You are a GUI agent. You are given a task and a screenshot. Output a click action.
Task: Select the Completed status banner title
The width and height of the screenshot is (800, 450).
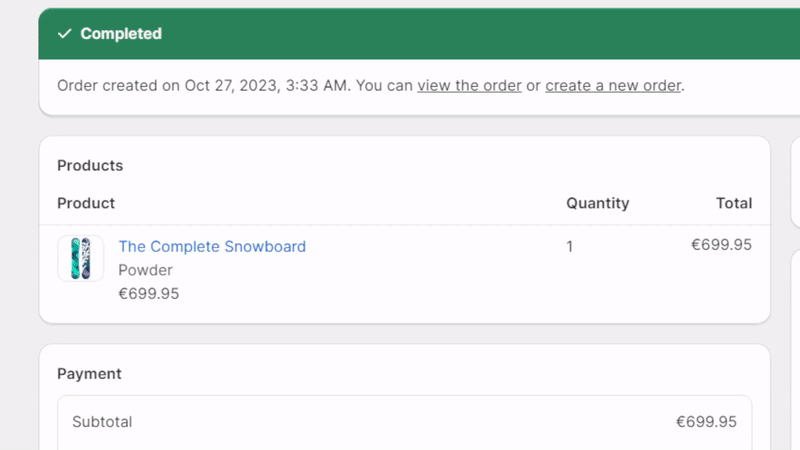coord(121,34)
